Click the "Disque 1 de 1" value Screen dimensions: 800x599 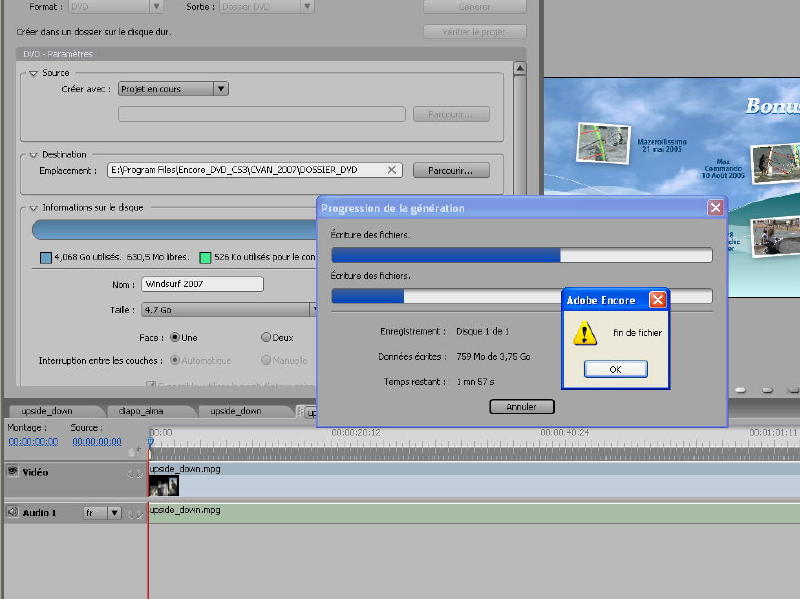483,332
